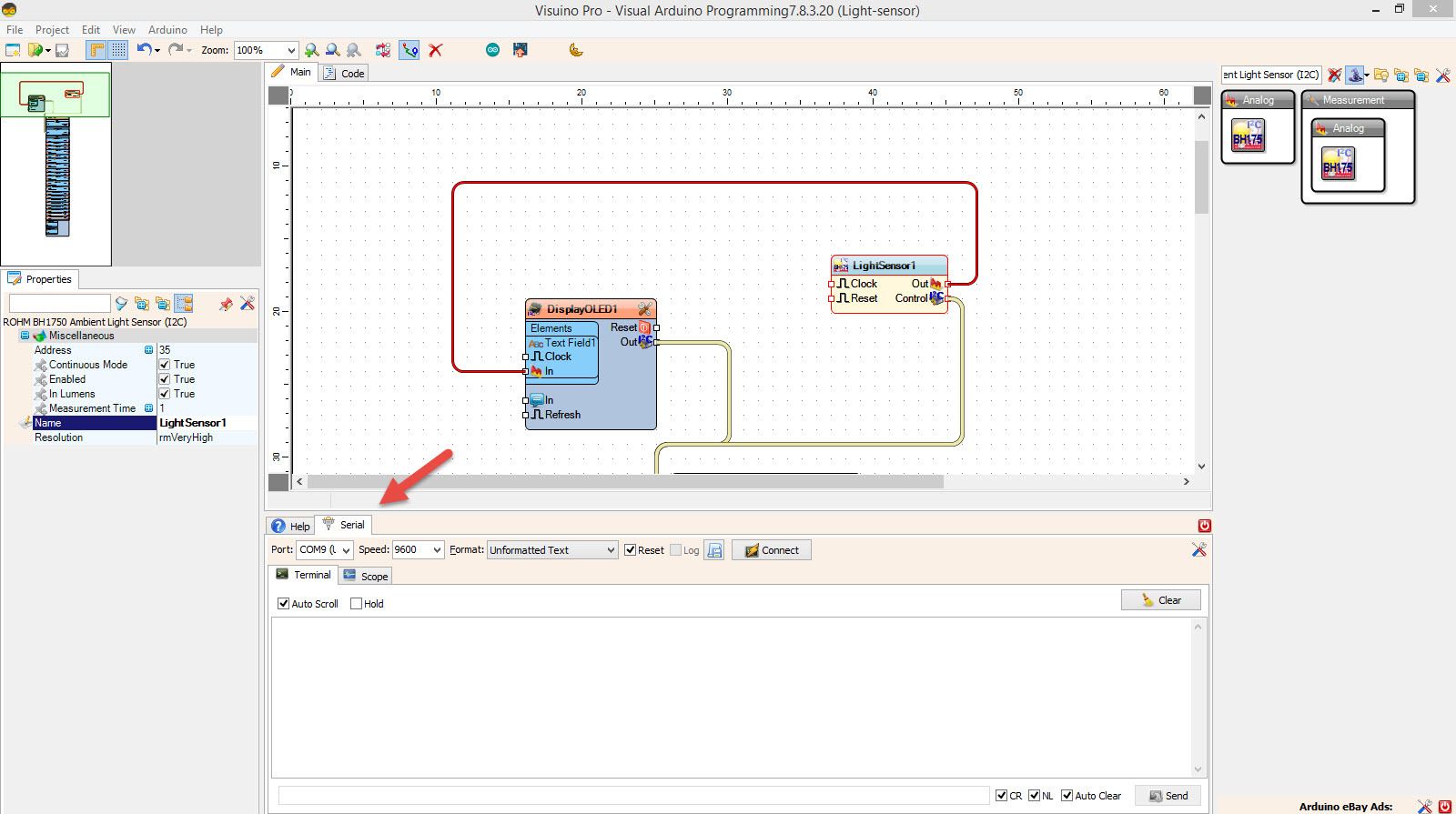Open the Speed baud rate dropdown
The image size is (1456, 814).
[x=437, y=550]
